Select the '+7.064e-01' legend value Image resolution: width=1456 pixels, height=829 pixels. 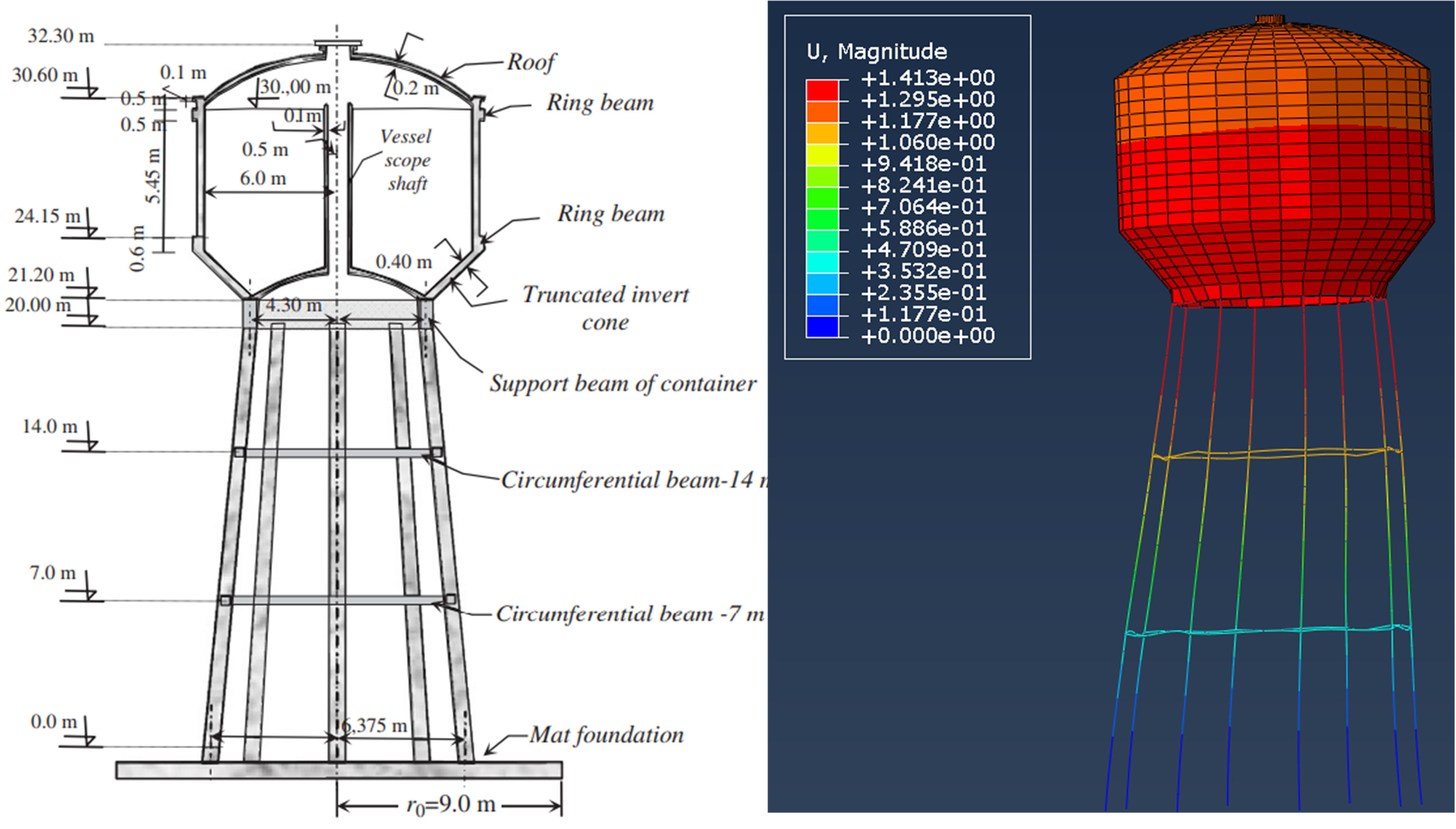click(923, 207)
